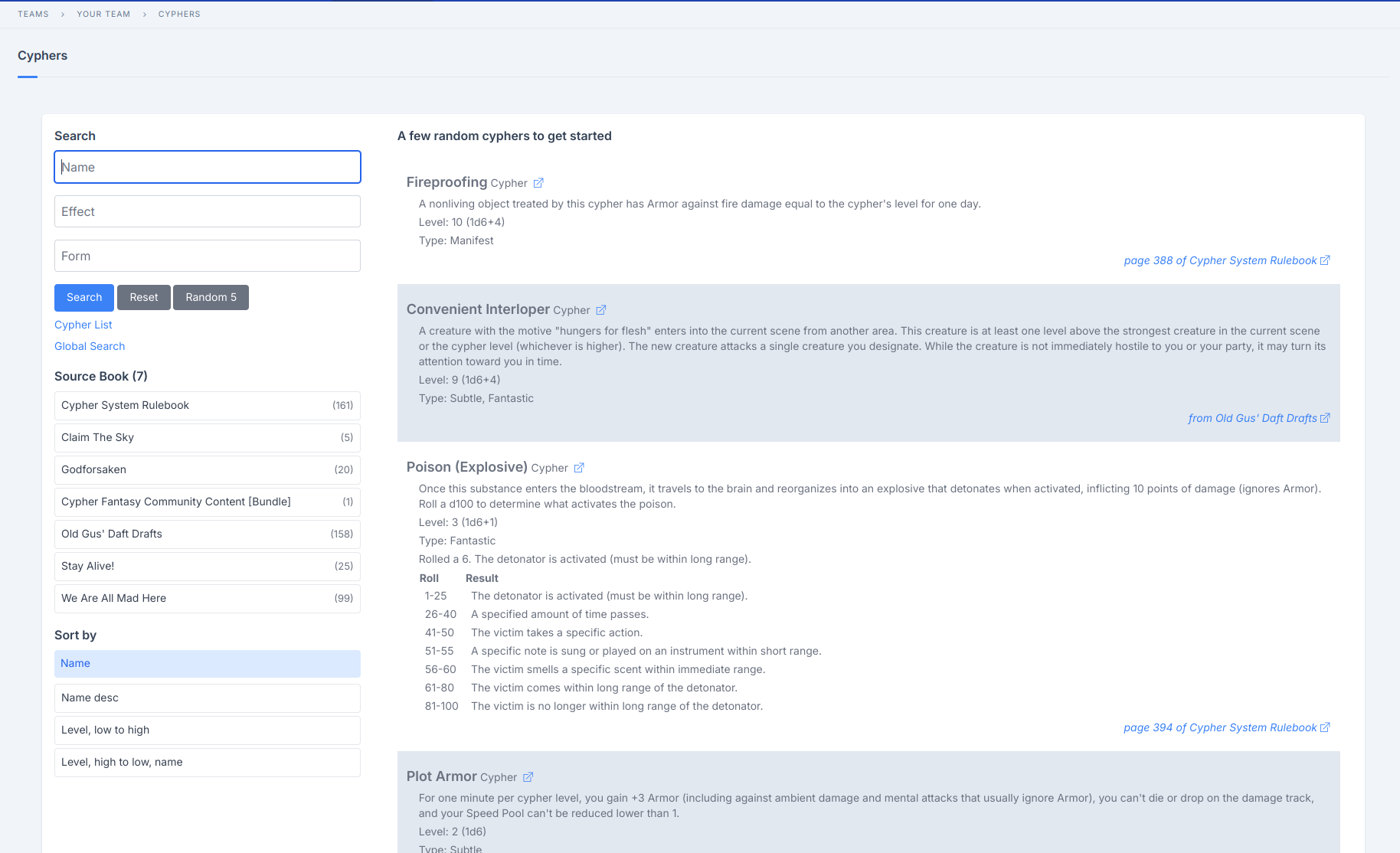The height and width of the screenshot is (853, 1400).
Task: Open page 388 of Cypher System Rulebook link
Action: tap(1225, 260)
